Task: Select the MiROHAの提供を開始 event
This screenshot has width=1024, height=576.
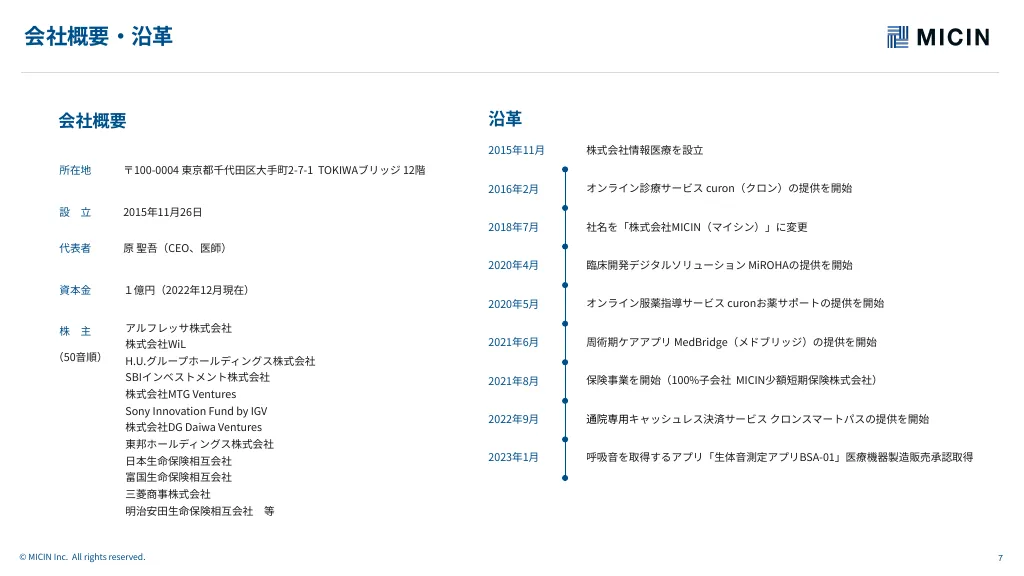Action: [719, 265]
